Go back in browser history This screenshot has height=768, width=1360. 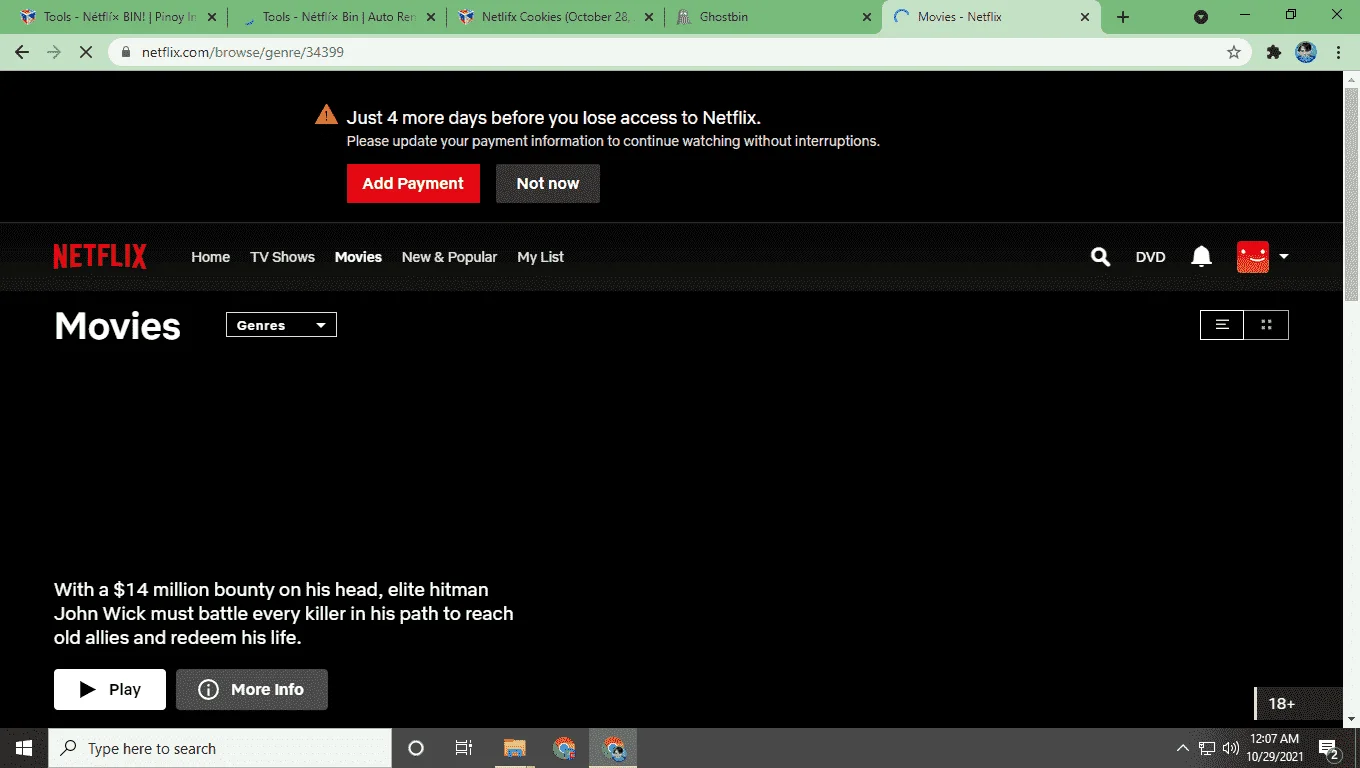22,52
